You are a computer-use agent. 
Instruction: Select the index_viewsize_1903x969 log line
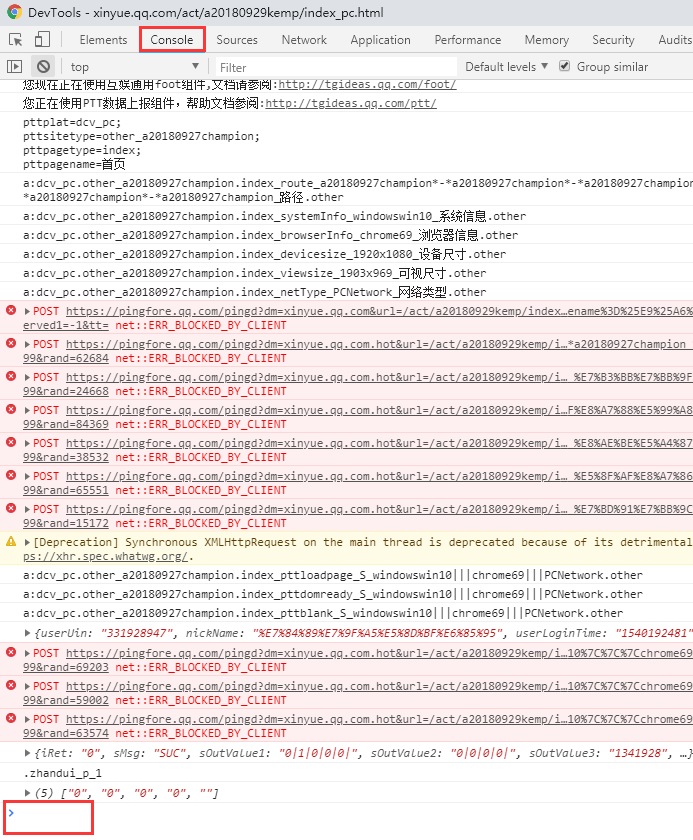click(x=254, y=273)
